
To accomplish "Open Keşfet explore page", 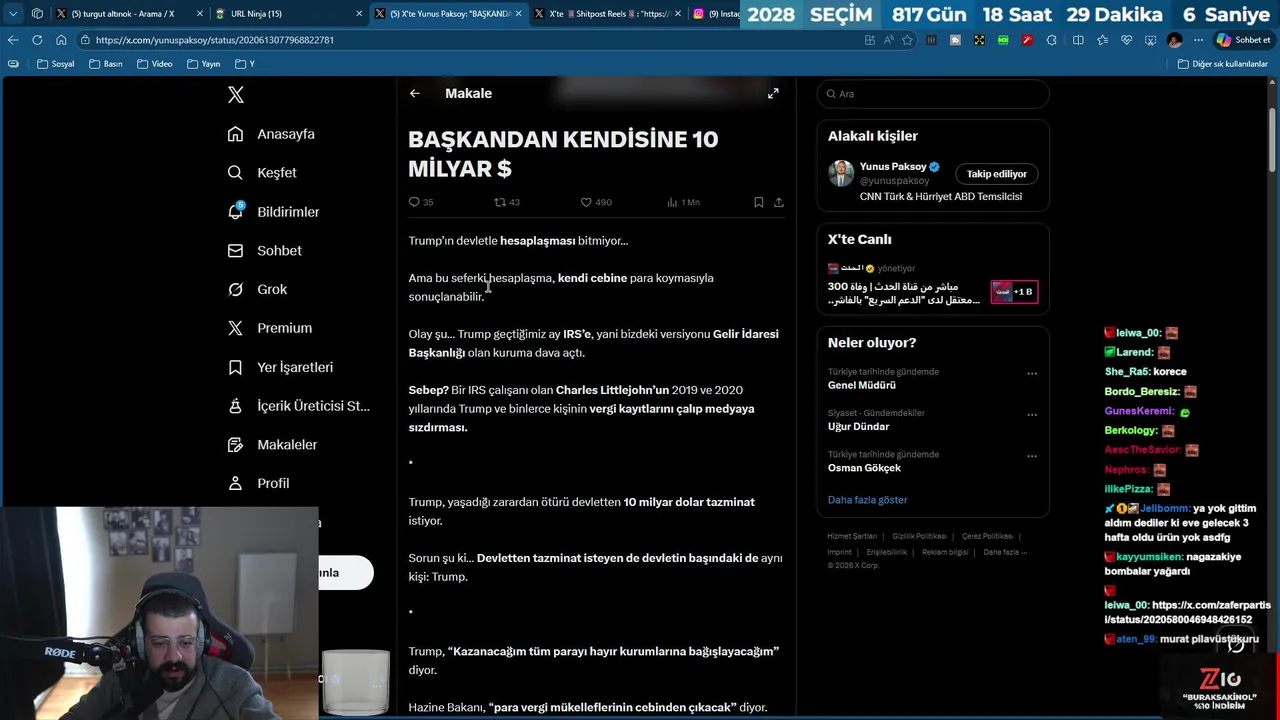I will tap(262, 173).
